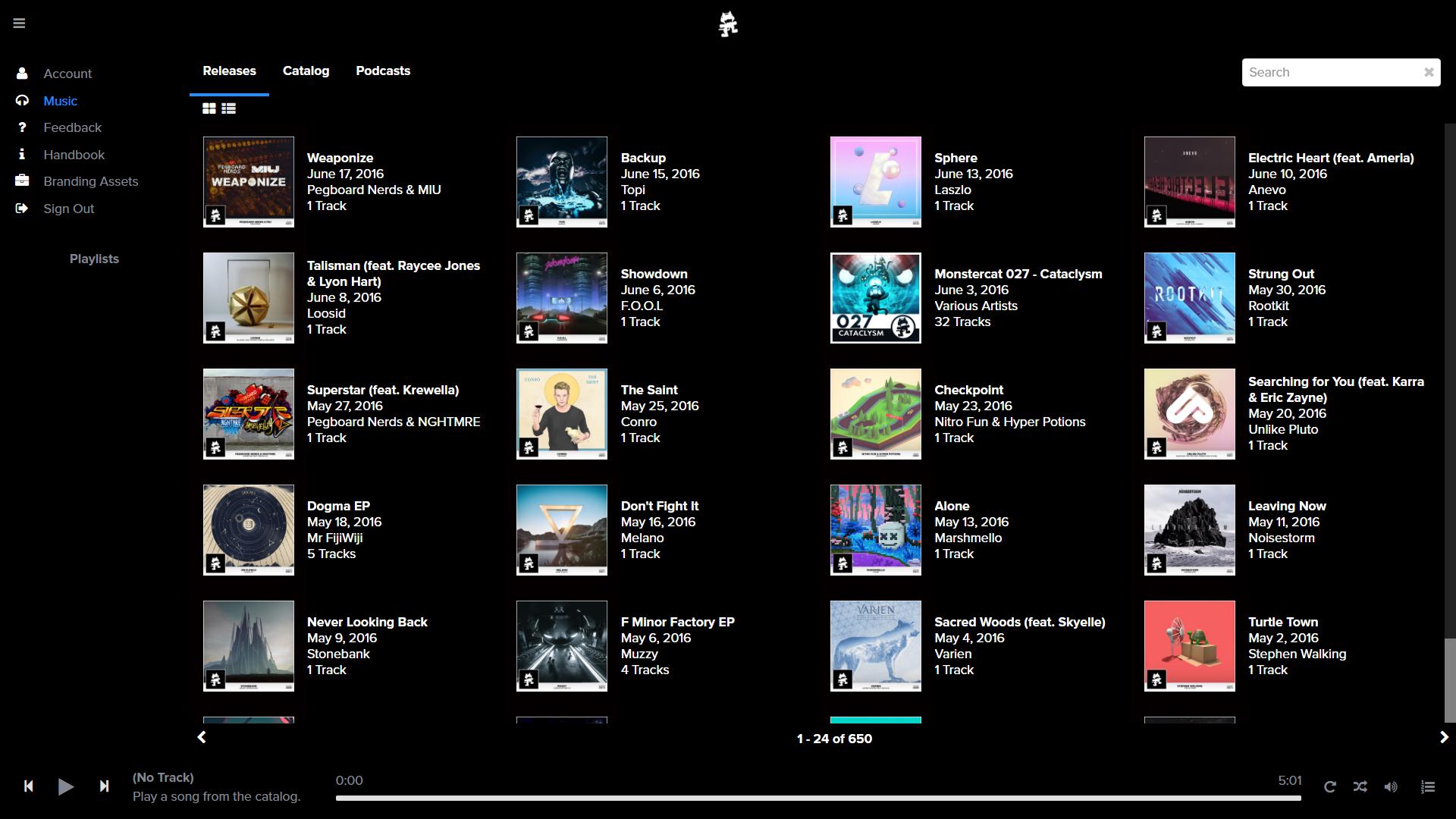The image size is (1456, 819).
Task: Open the Sacred Woods cover
Action: (x=876, y=646)
